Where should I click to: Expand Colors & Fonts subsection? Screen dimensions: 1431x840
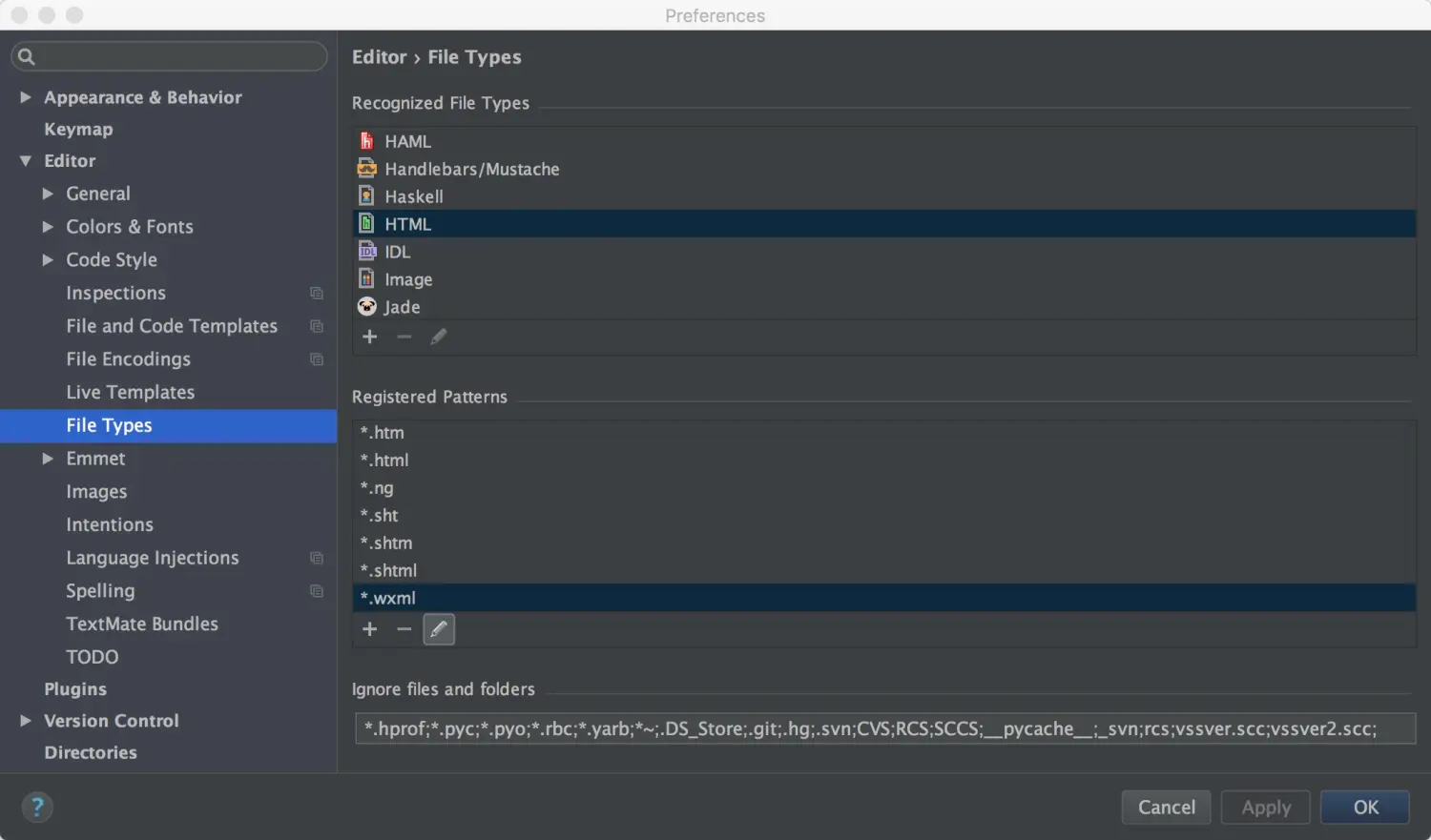point(48,227)
